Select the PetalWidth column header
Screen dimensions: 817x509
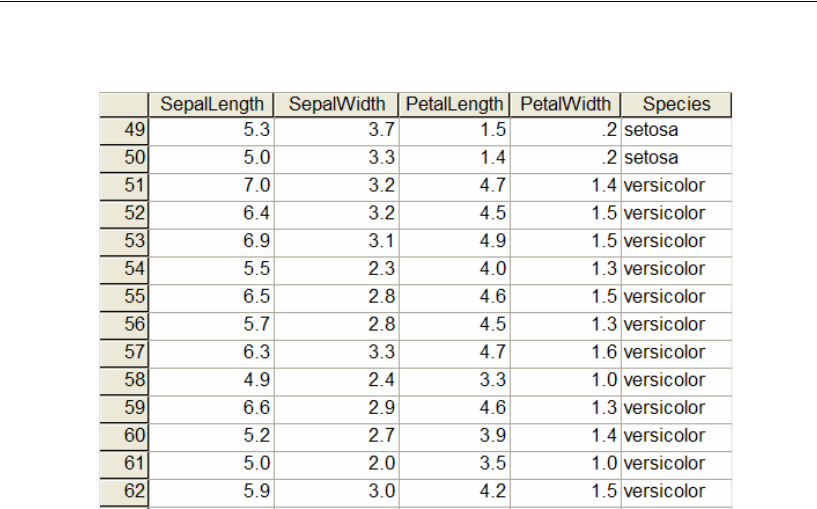point(564,104)
